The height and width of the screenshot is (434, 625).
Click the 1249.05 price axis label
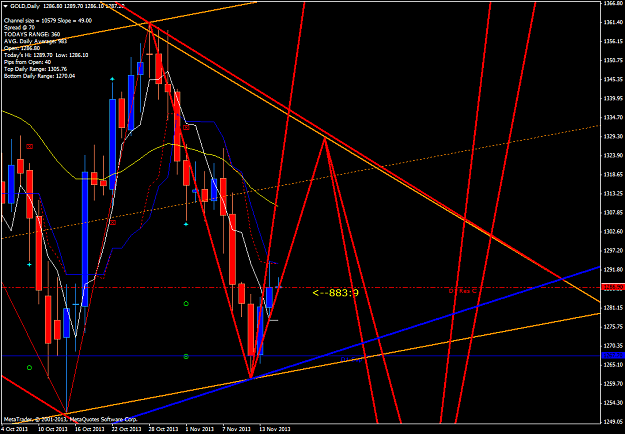tap(613, 422)
